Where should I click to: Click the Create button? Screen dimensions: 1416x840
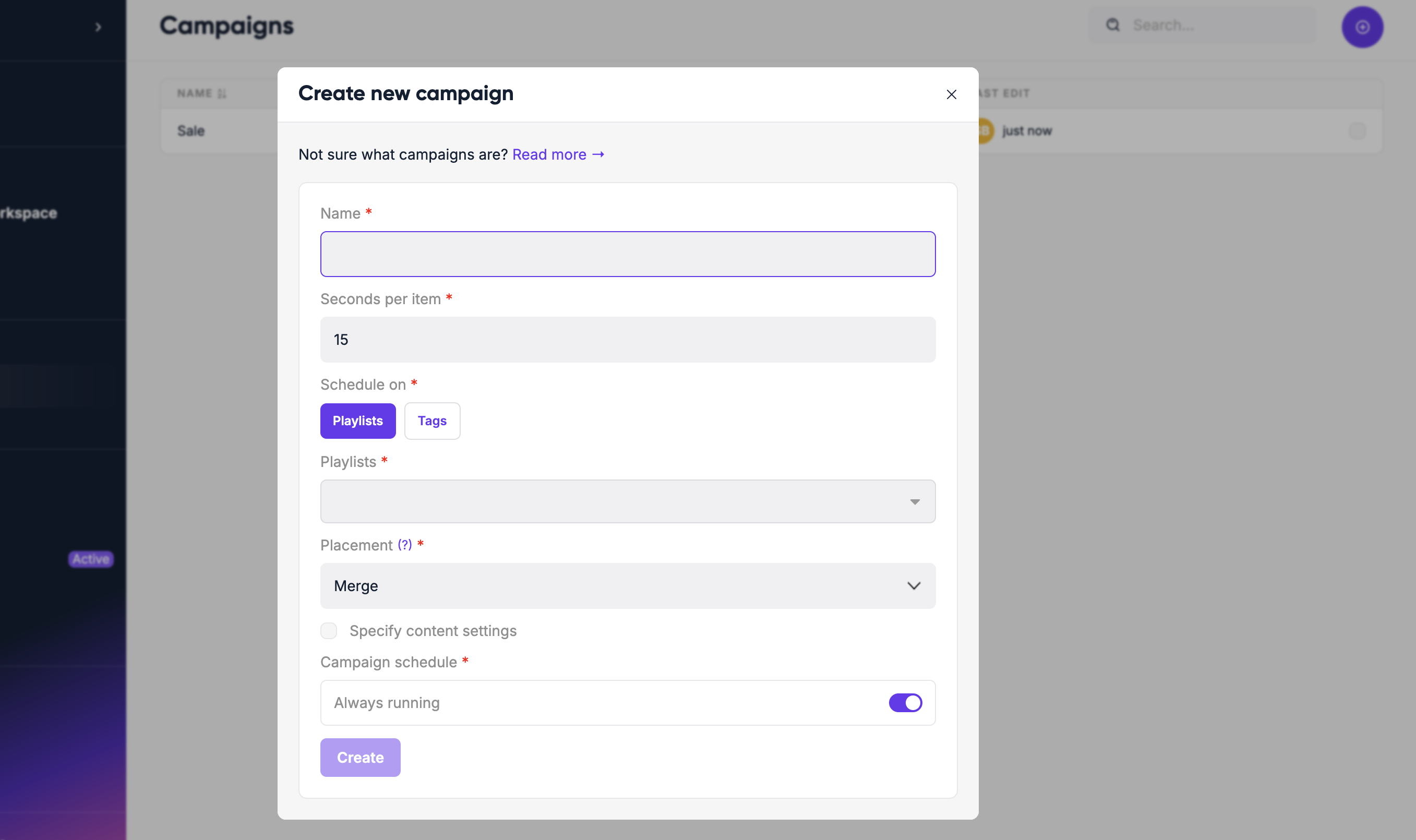coord(360,758)
